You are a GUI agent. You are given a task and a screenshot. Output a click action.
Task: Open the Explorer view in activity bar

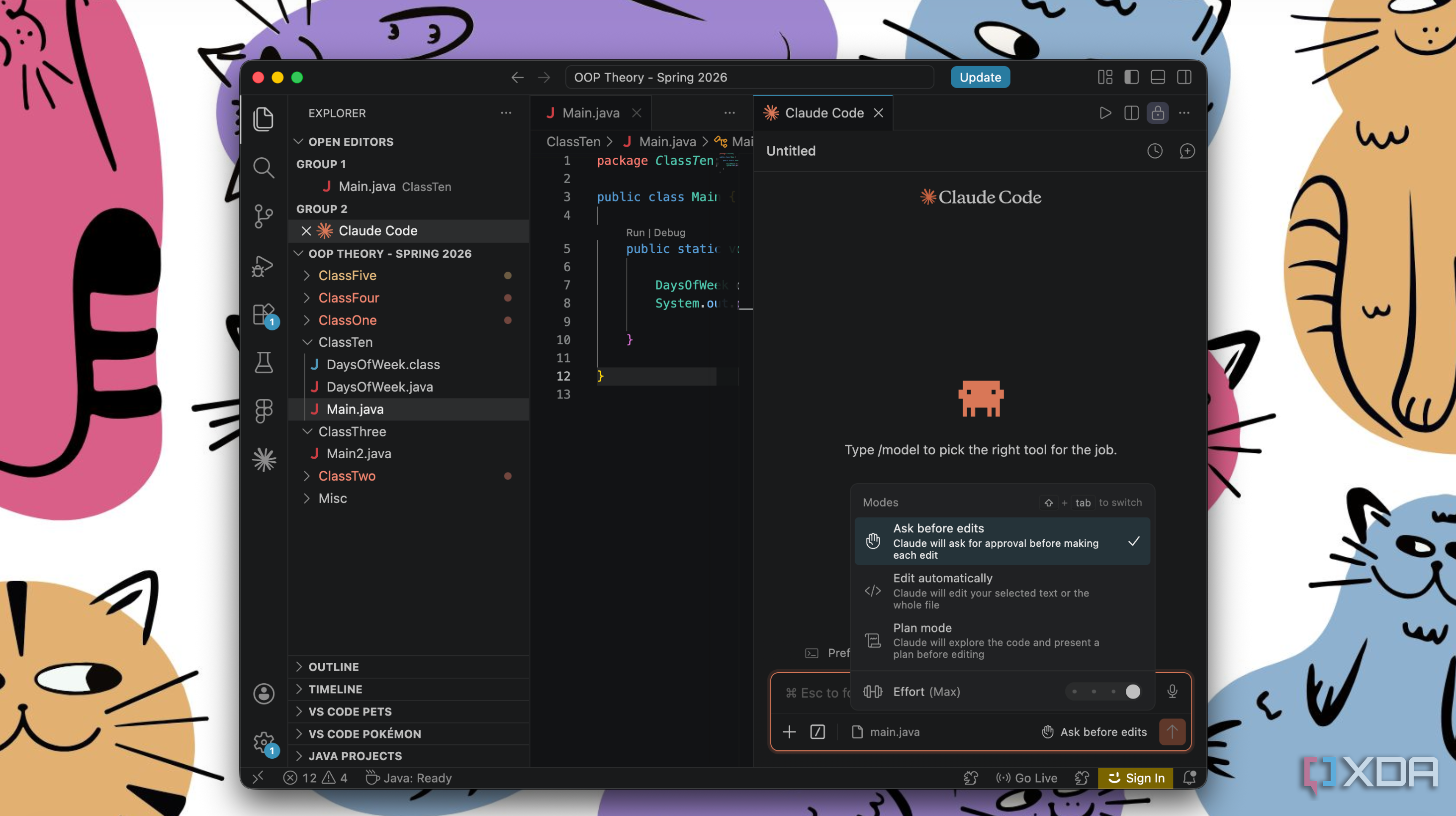[x=264, y=119]
